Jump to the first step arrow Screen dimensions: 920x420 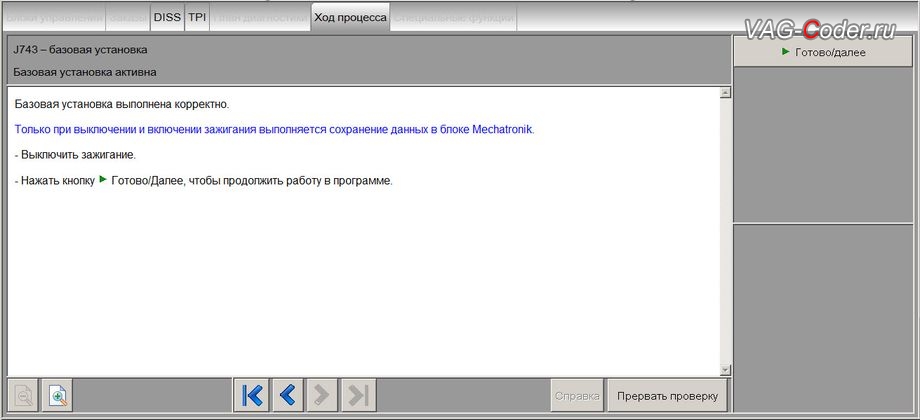pos(252,395)
